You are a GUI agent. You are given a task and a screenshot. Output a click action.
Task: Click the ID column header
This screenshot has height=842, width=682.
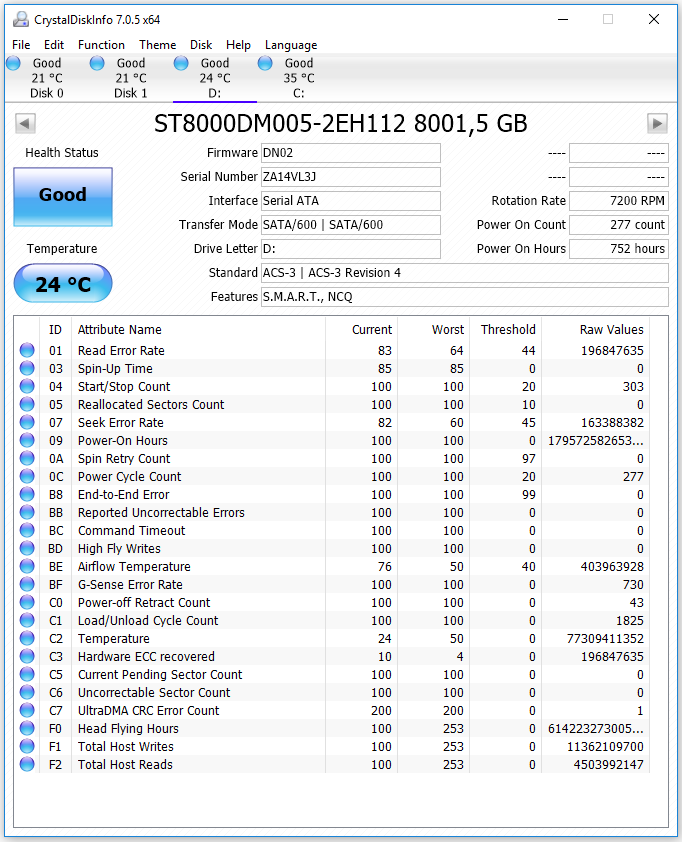[x=55, y=330]
